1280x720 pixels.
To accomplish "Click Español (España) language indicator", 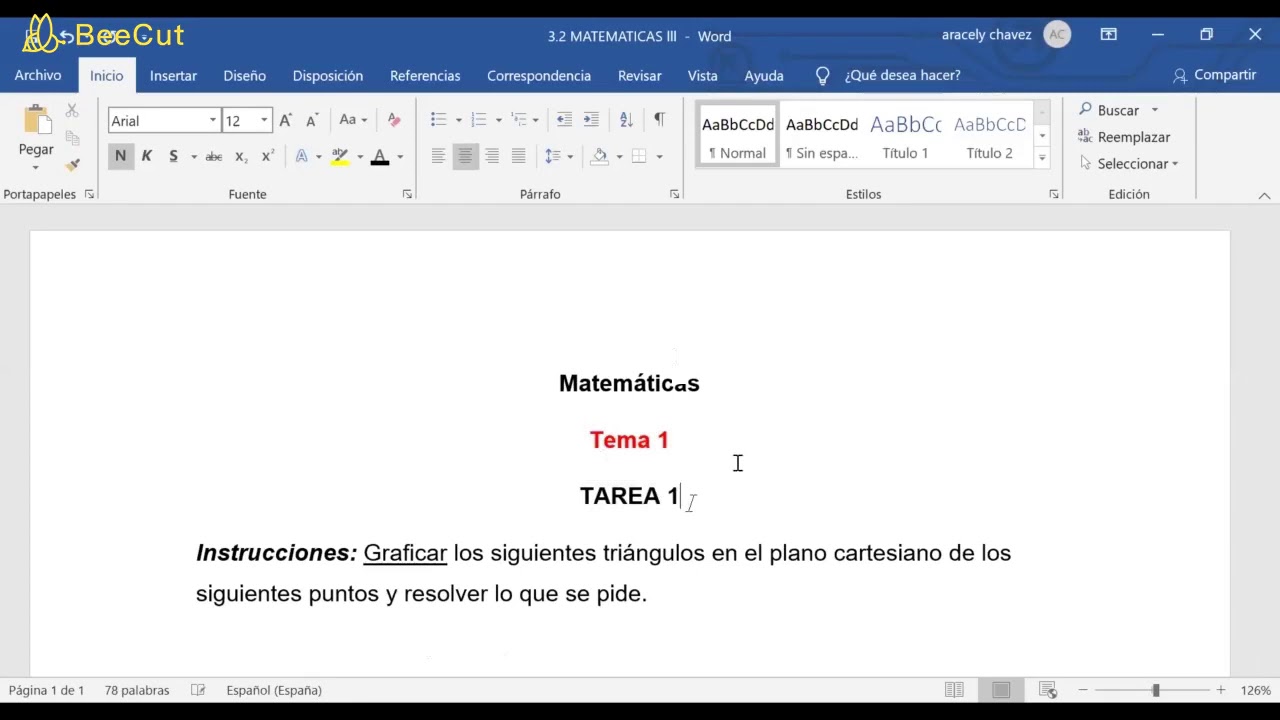I will tap(274, 690).
